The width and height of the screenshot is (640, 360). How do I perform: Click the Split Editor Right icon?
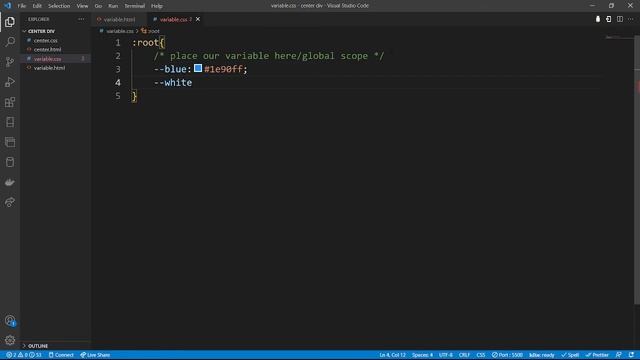620,19
